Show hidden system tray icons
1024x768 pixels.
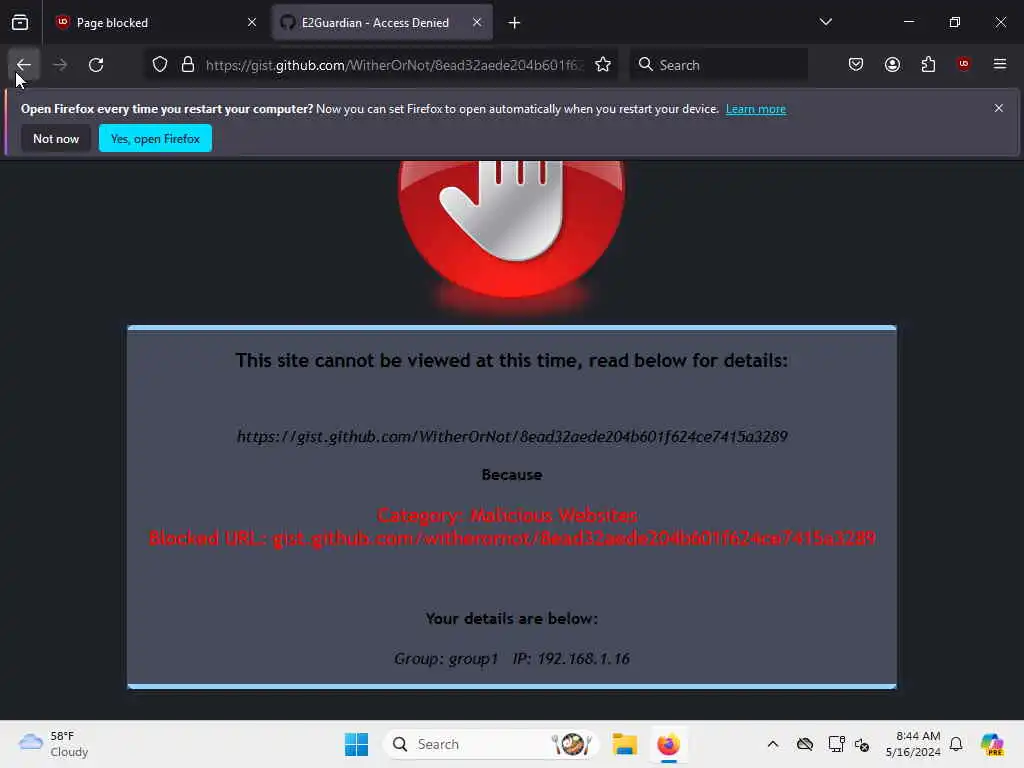pyautogui.click(x=773, y=744)
